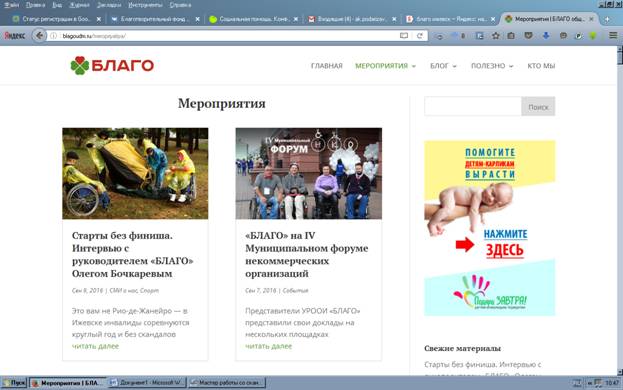The image size is (623, 390).
Task: Click the Pocket shield icon in toolbar
Action: tap(528, 36)
